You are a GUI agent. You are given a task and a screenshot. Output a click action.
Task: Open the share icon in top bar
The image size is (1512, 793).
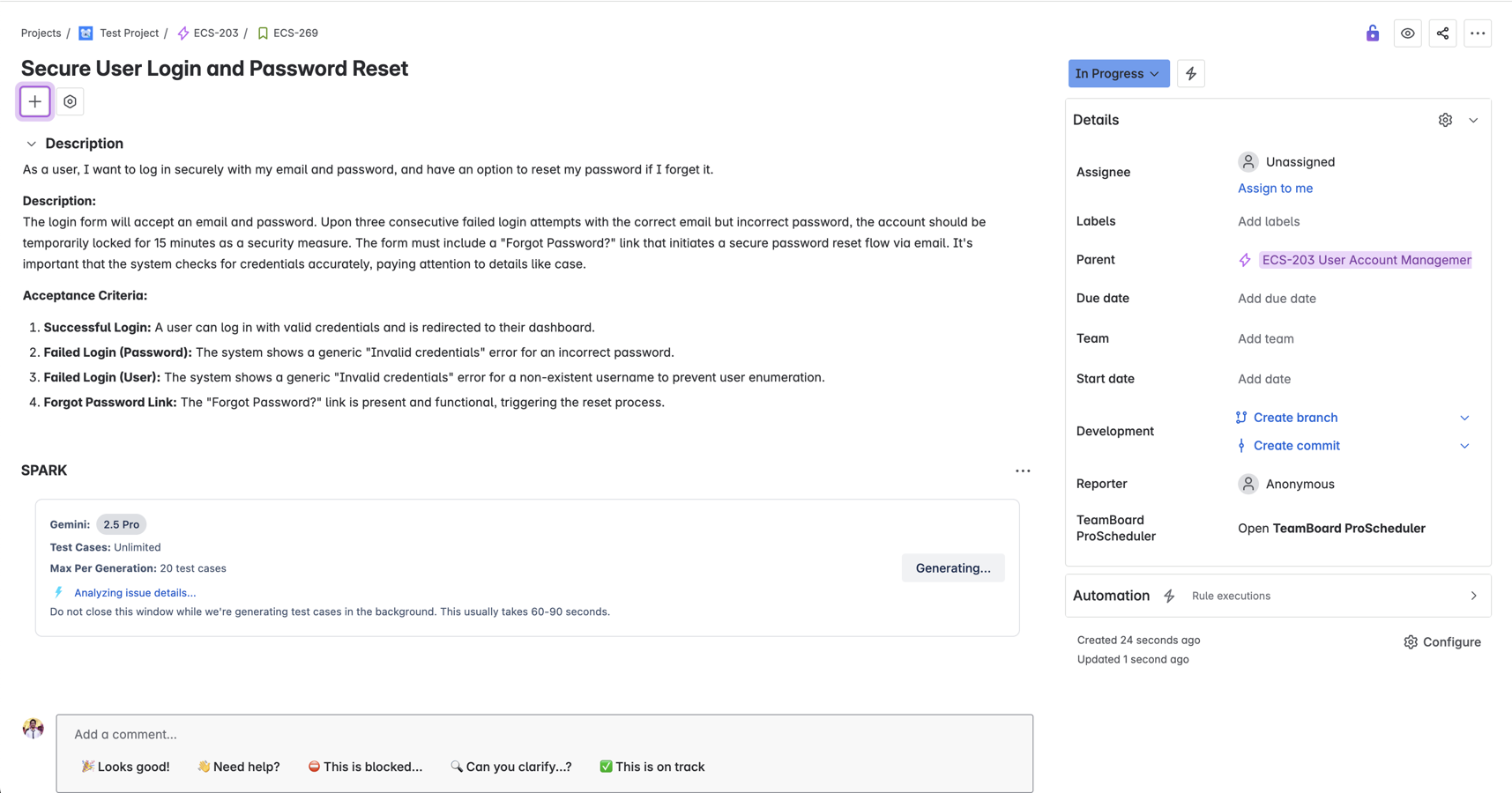point(1442,33)
